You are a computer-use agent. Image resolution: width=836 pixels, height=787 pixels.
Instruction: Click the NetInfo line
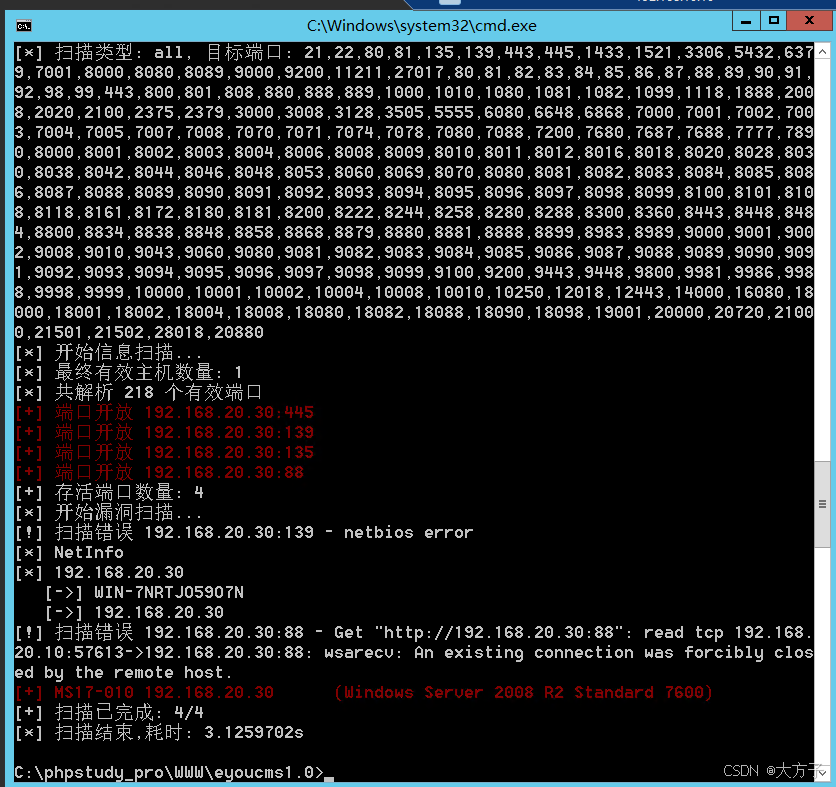69,552
